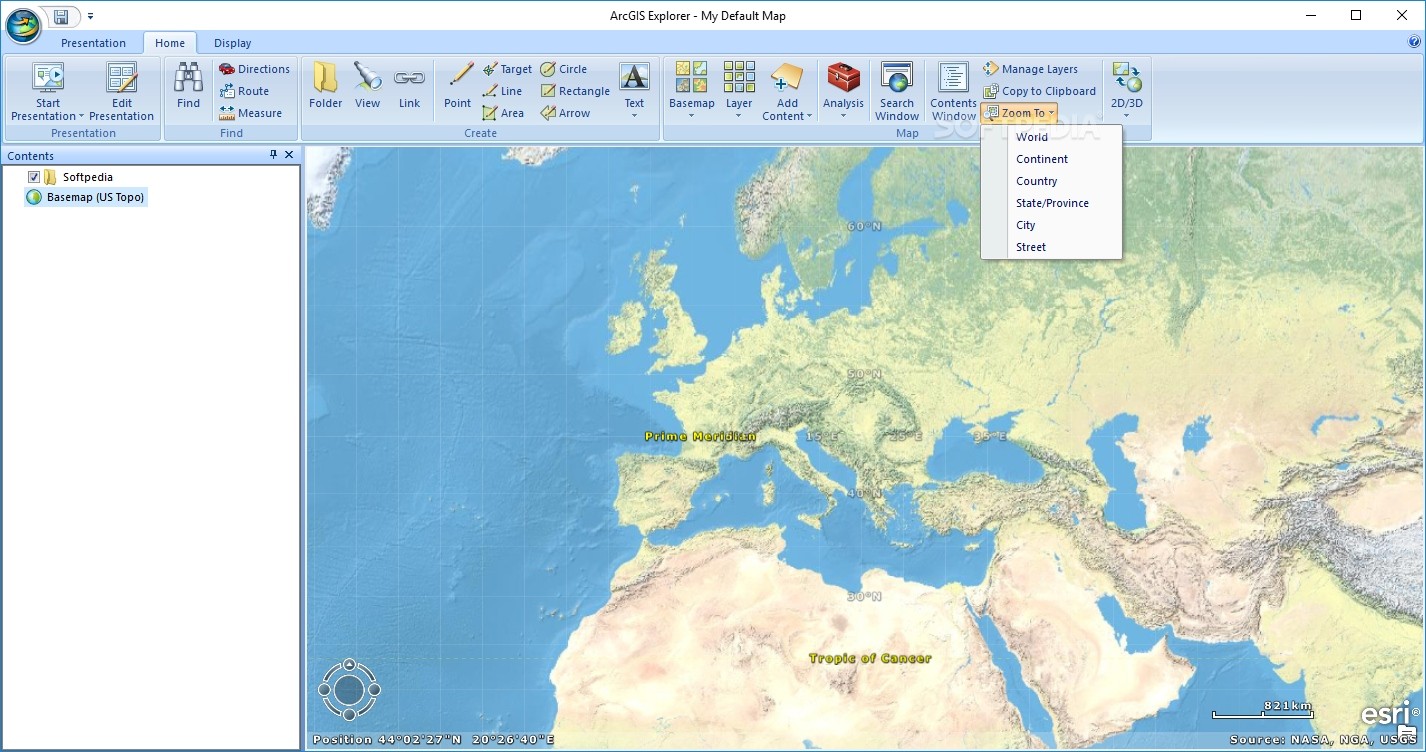Click the navigation compass control on map
The image size is (1426, 752).
click(x=349, y=689)
